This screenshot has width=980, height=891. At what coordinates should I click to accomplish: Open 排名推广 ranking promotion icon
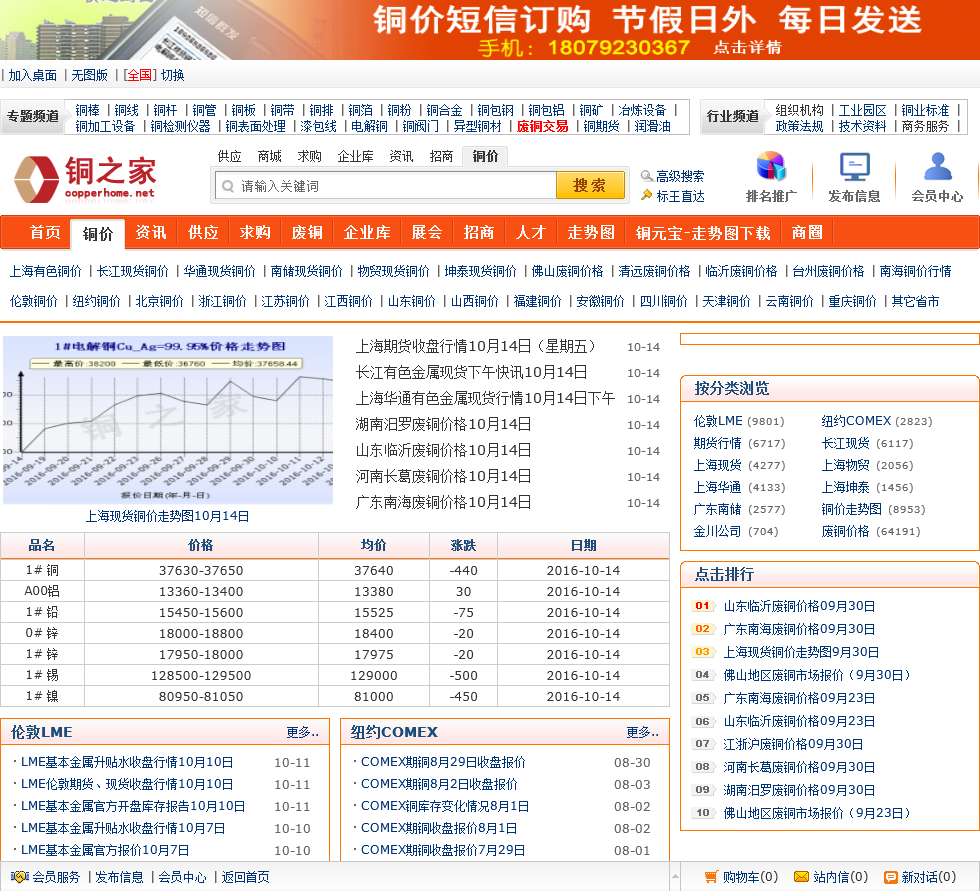coord(771,167)
